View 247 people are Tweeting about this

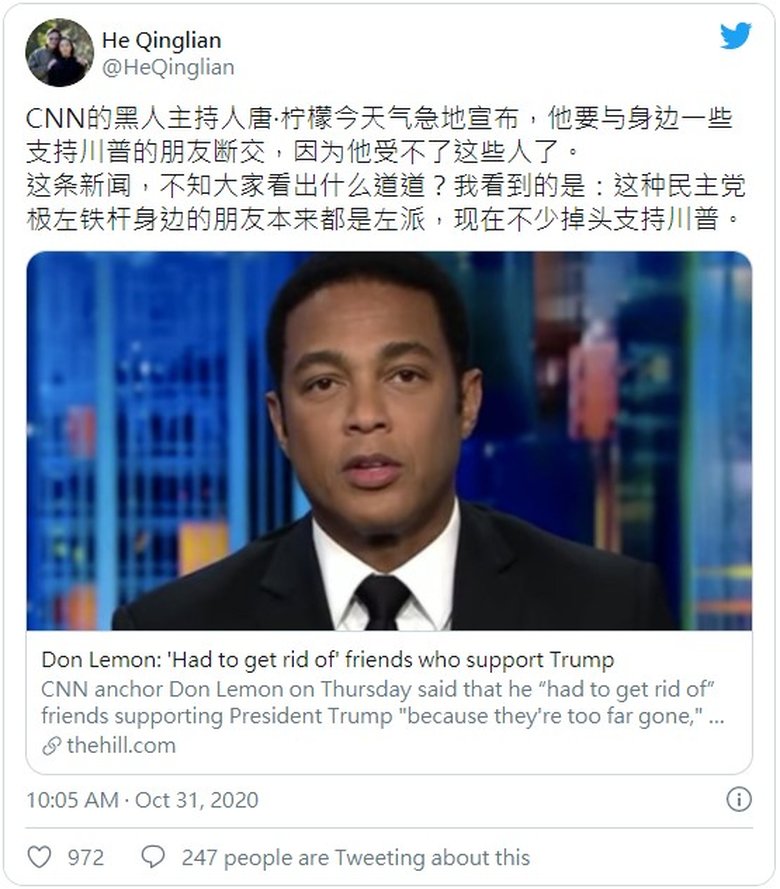click(x=355, y=857)
